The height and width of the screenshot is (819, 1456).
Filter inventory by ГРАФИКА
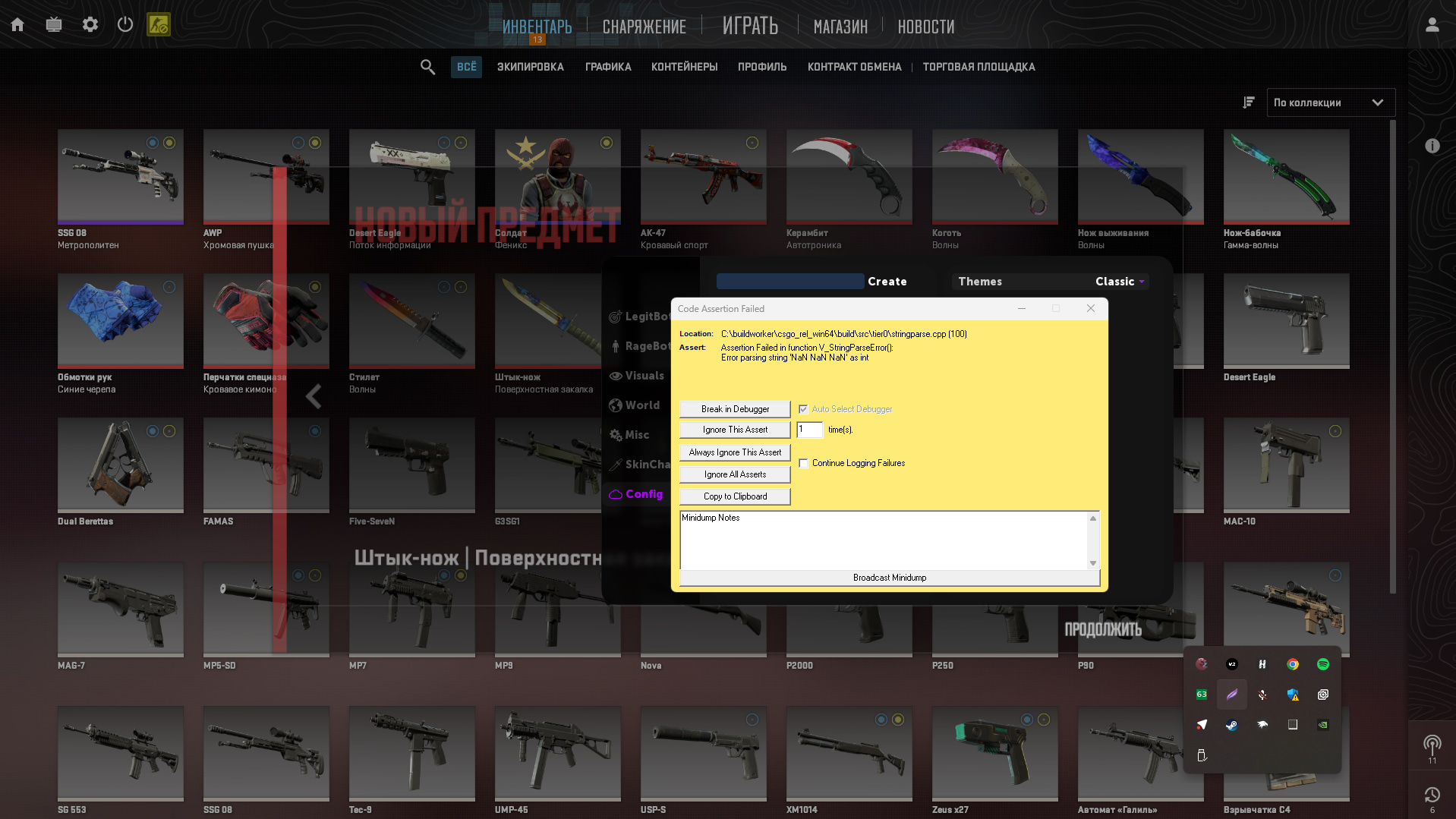point(608,67)
